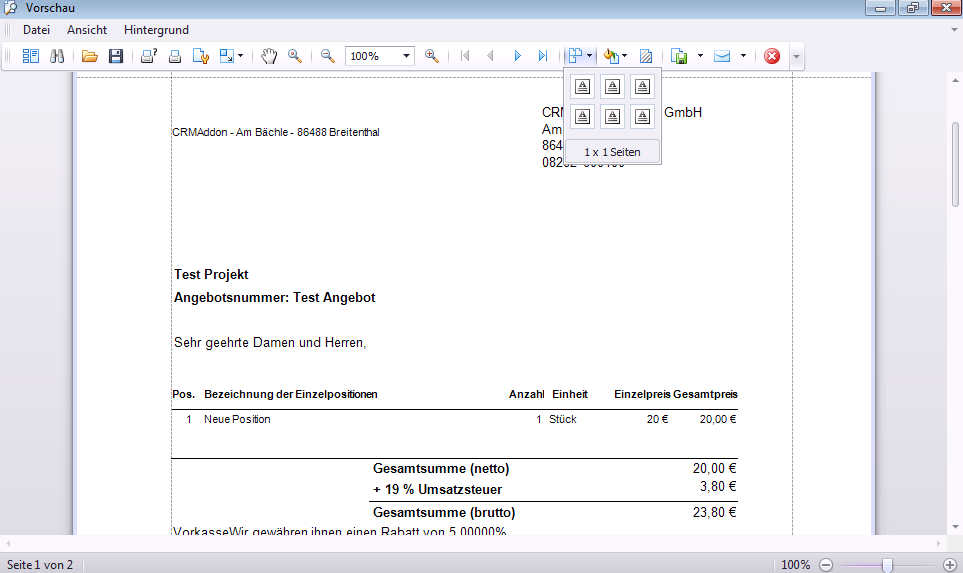This screenshot has width=963, height=573.
Task: Click the sender address 'CRMAddon - Am Bächle' line
Action: [x=276, y=132]
